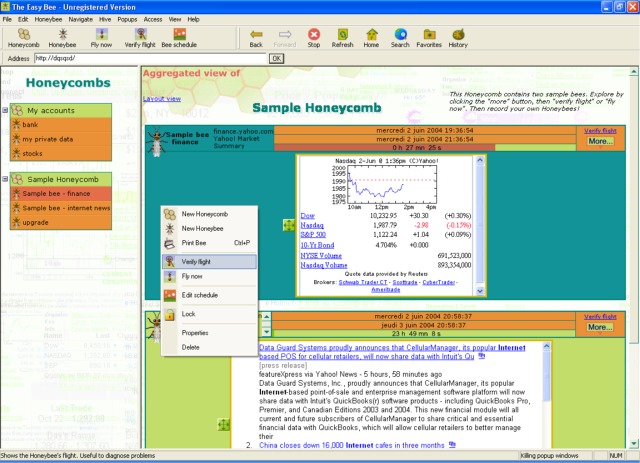Click the up stepper arrow in the news bee header
The width and height of the screenshot is (640, 463).
(266, 316)
